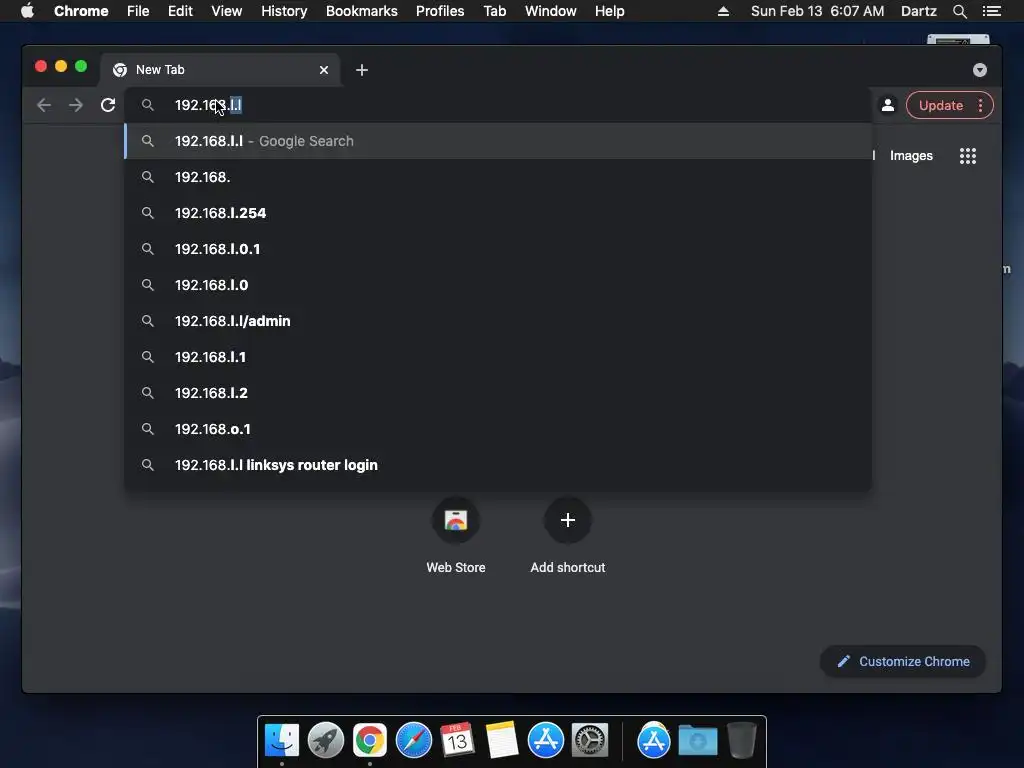
Task: Open Safari from the Dock
Action: click(x=413, y=741)
